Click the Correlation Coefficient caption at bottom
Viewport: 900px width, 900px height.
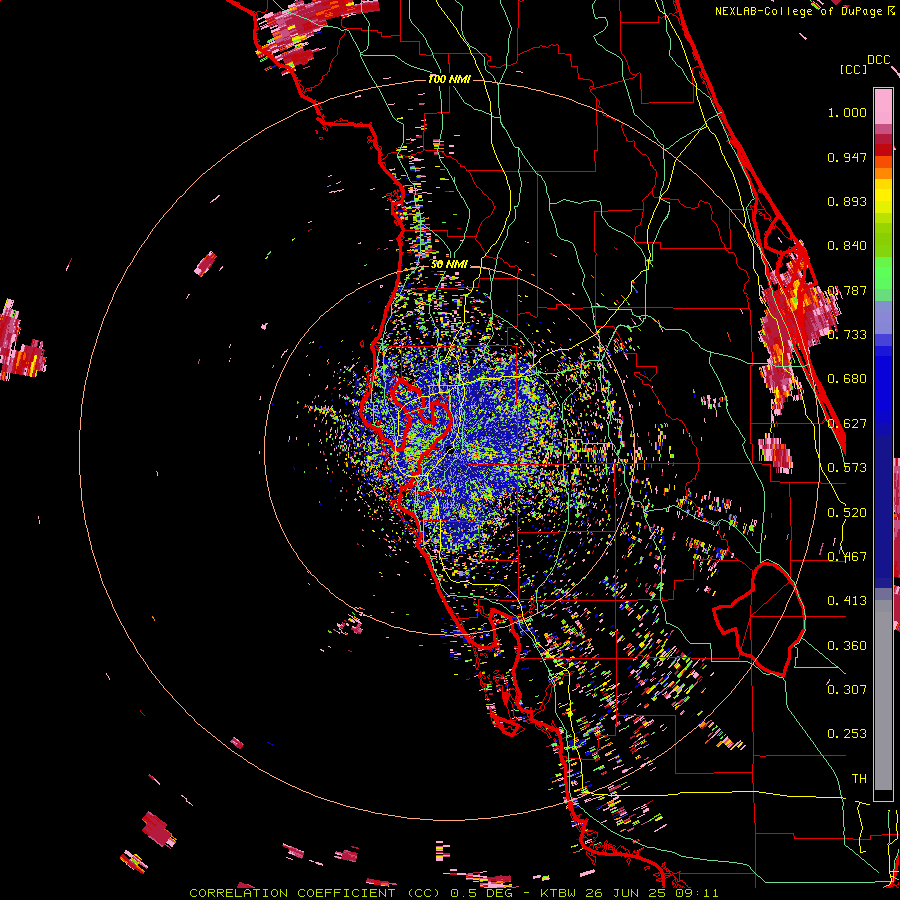[x=453, y=893]
